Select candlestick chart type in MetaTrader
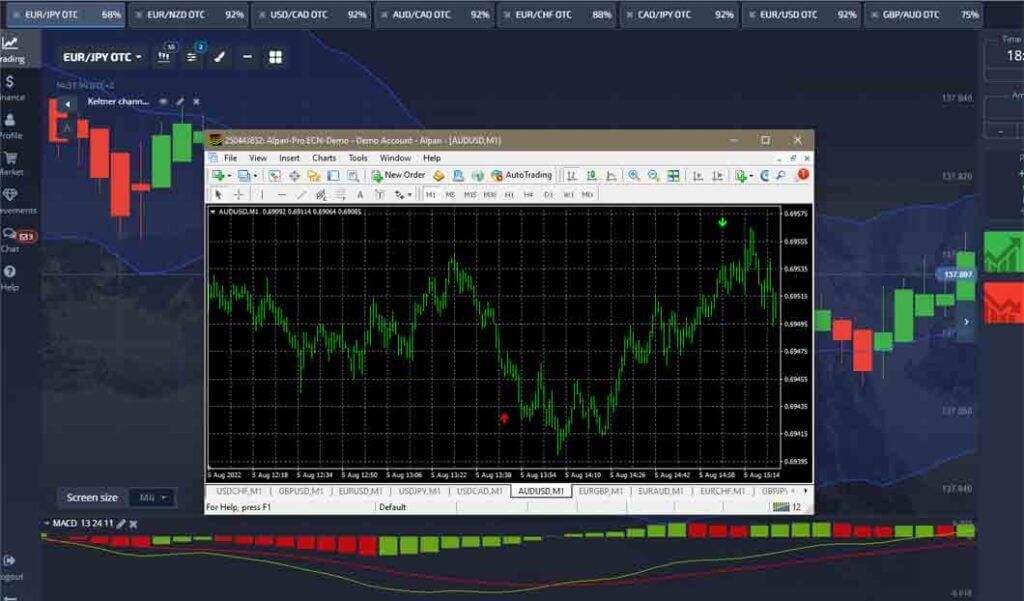 point(591,175)
